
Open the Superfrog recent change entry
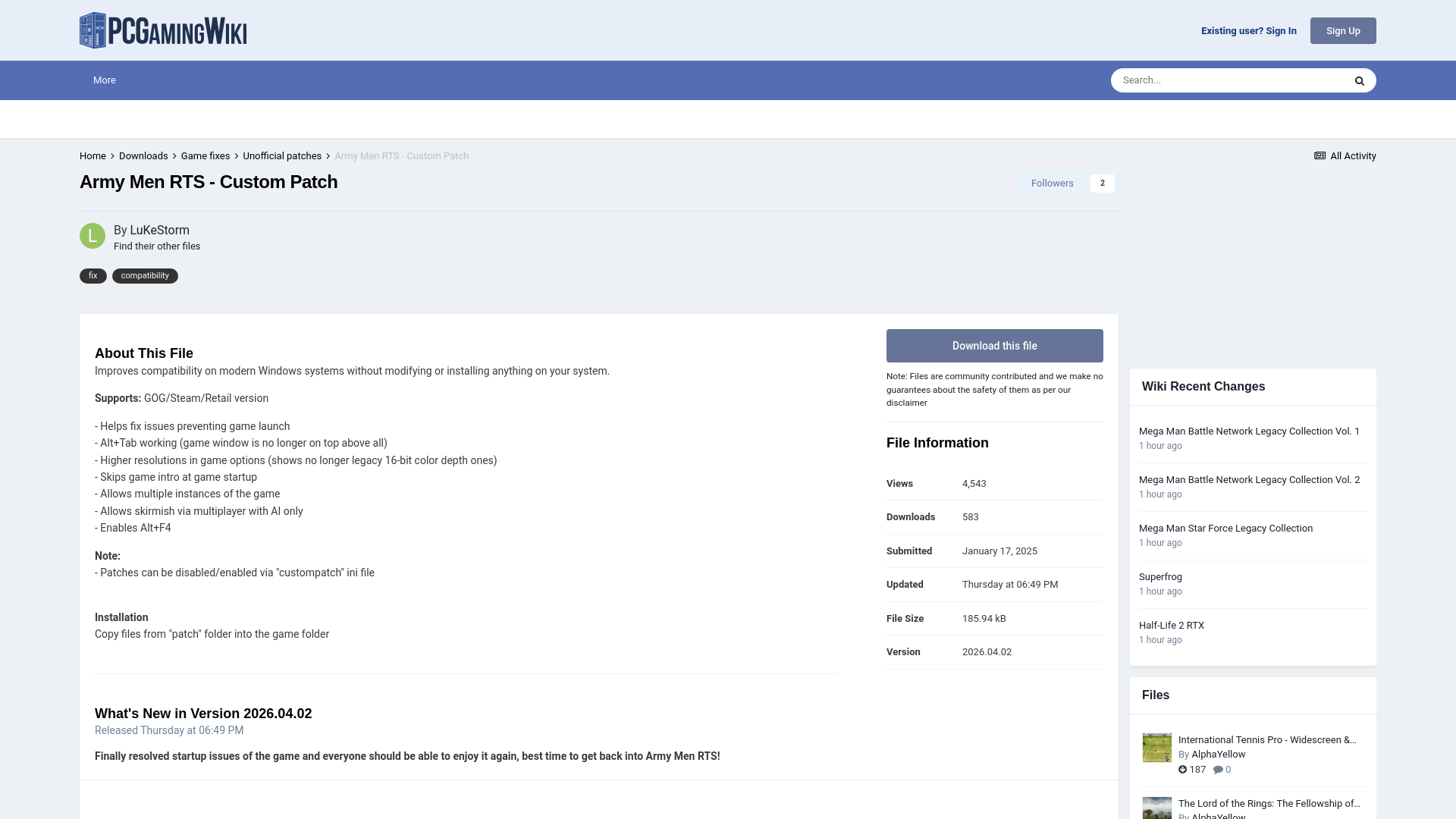coord(1160,577)
